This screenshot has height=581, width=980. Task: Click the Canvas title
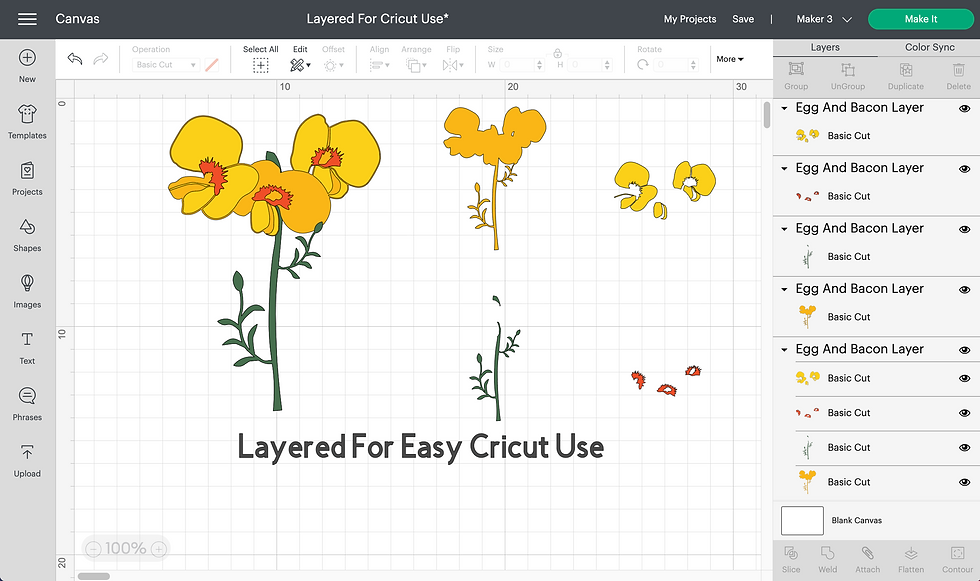[78, 19]
